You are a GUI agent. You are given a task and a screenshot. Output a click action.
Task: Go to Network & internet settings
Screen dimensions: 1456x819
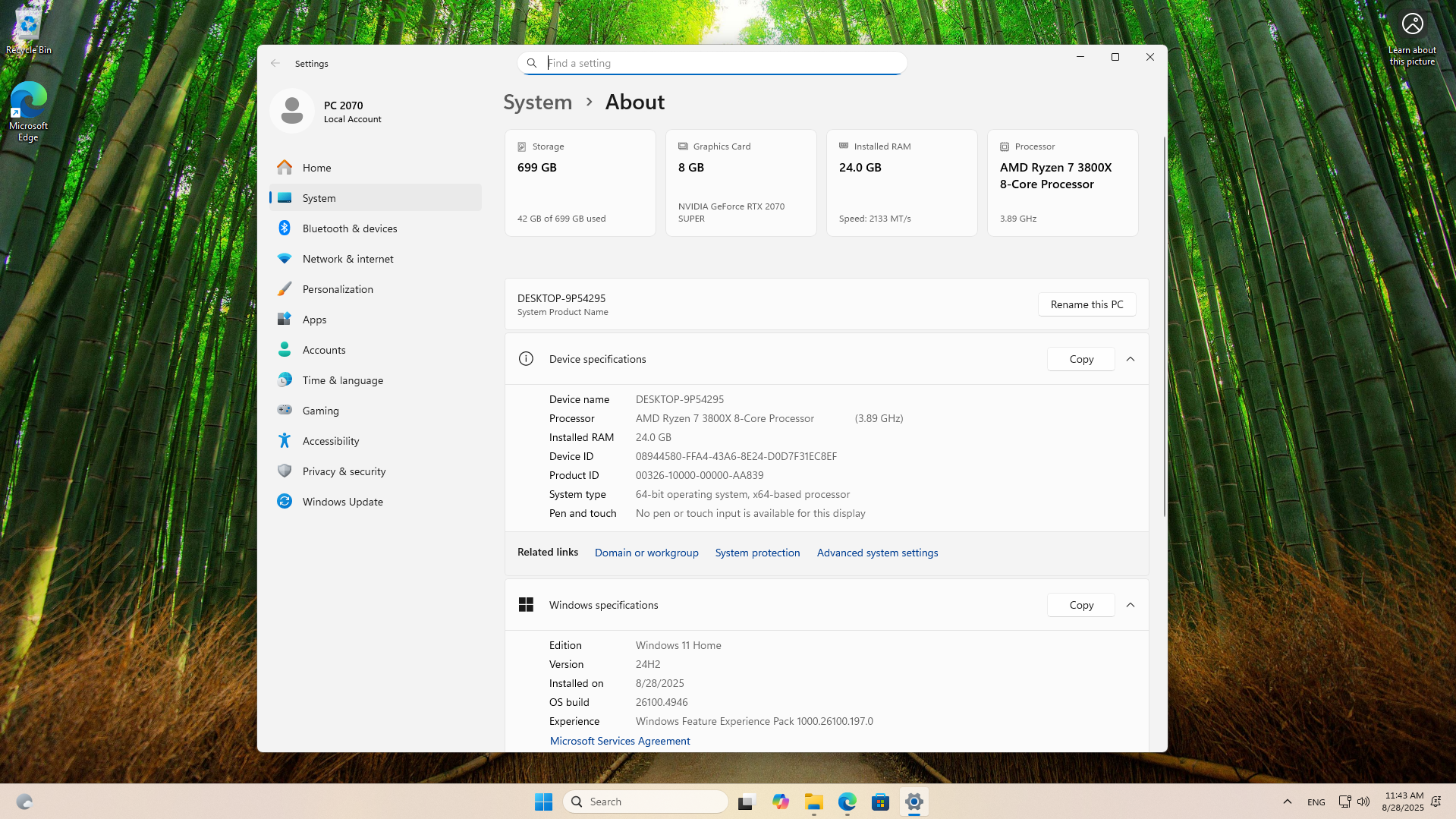coord(376,259)
